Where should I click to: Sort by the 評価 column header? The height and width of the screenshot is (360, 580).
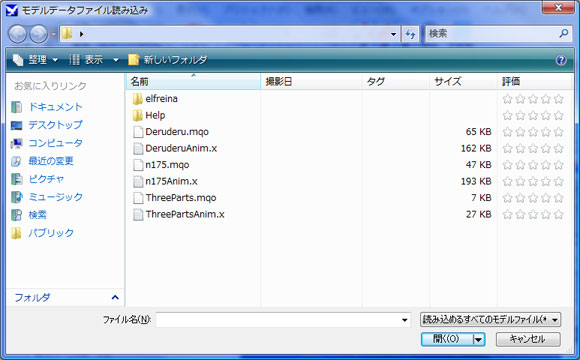535,81
